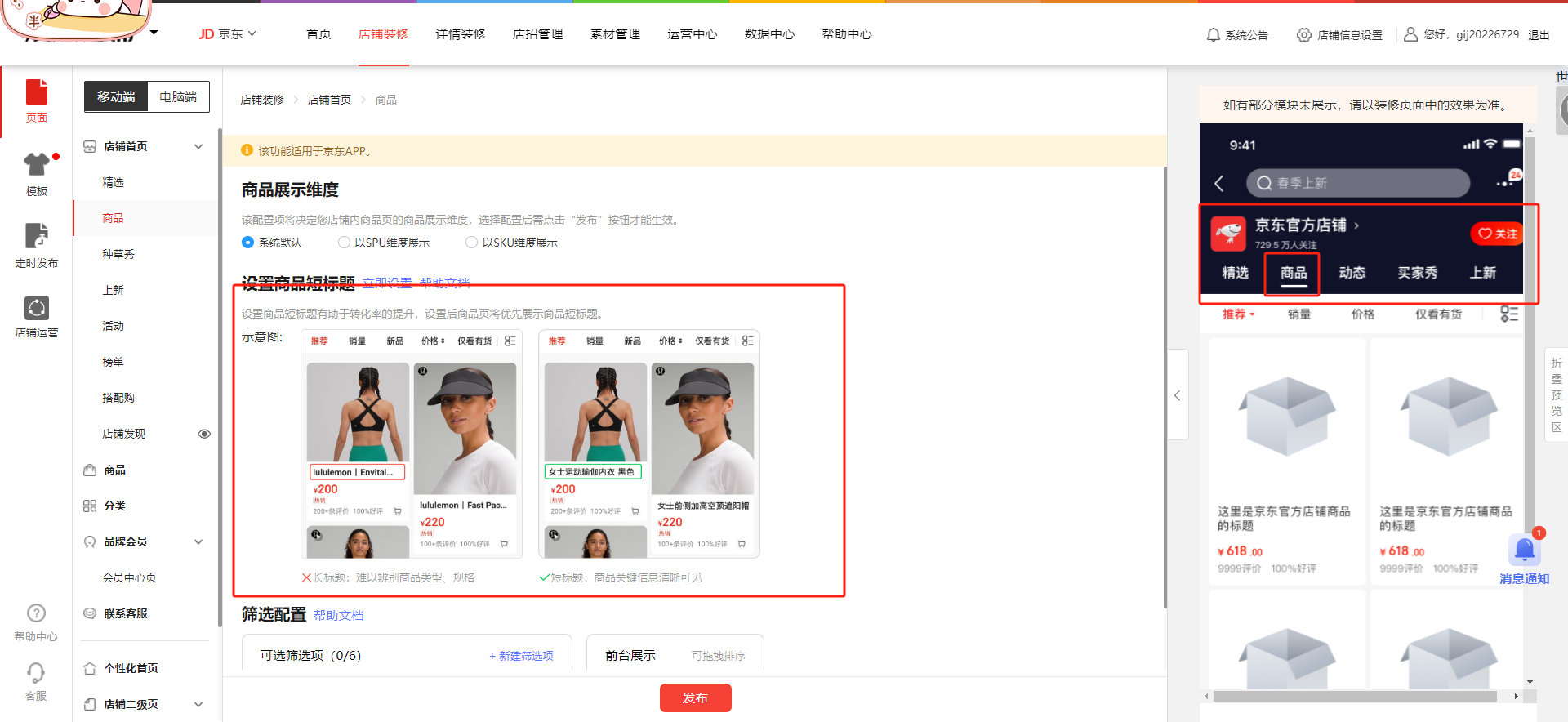This screenshot has width=1568, height=722.
Task: Open the 帮助中心 question mark icon
Action: point(36,613)
